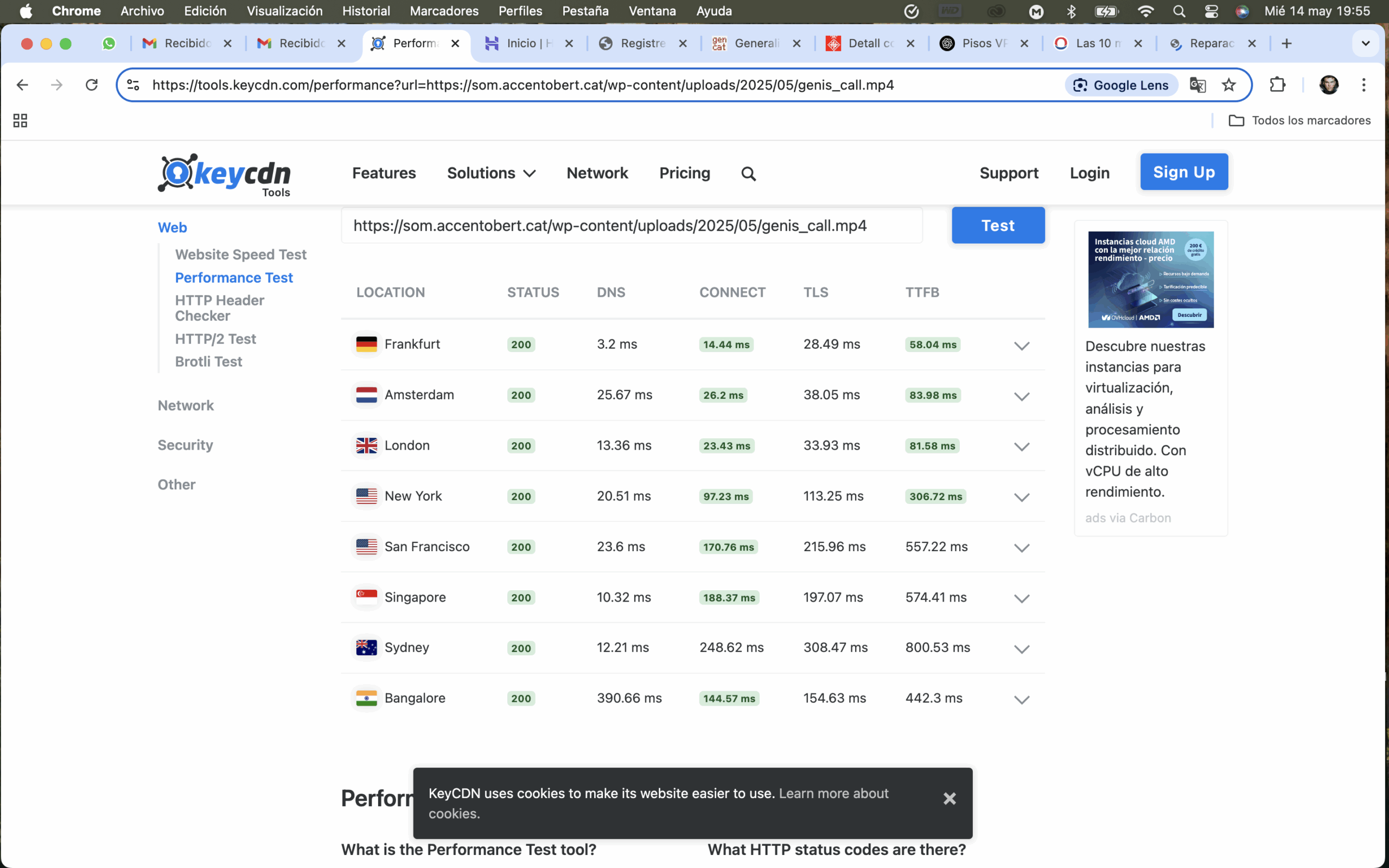
Task: Expand the Frankfurt result row
Action: coord(1022,346)
